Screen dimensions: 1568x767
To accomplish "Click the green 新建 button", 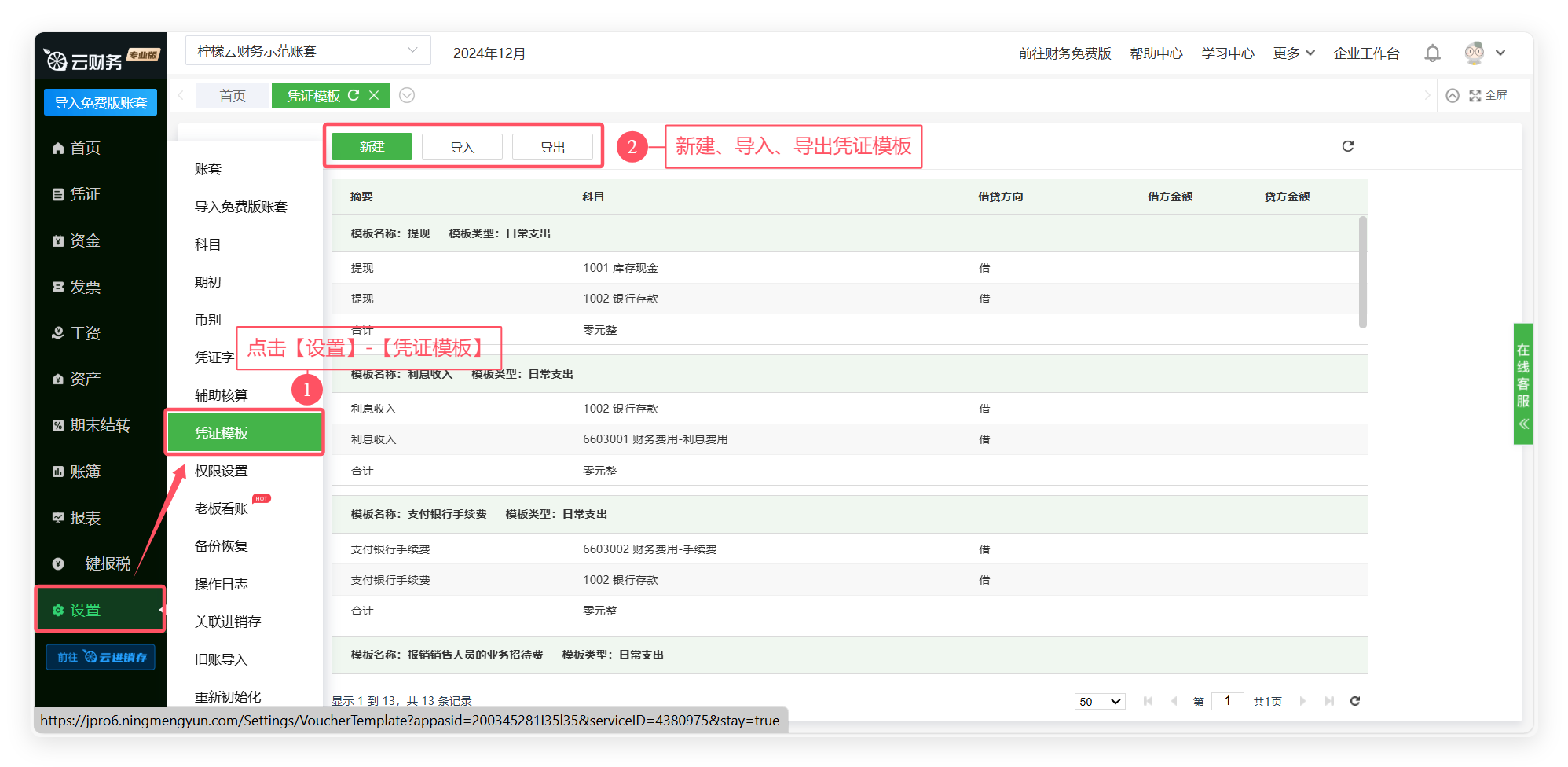I will click(x=372, y=147).
